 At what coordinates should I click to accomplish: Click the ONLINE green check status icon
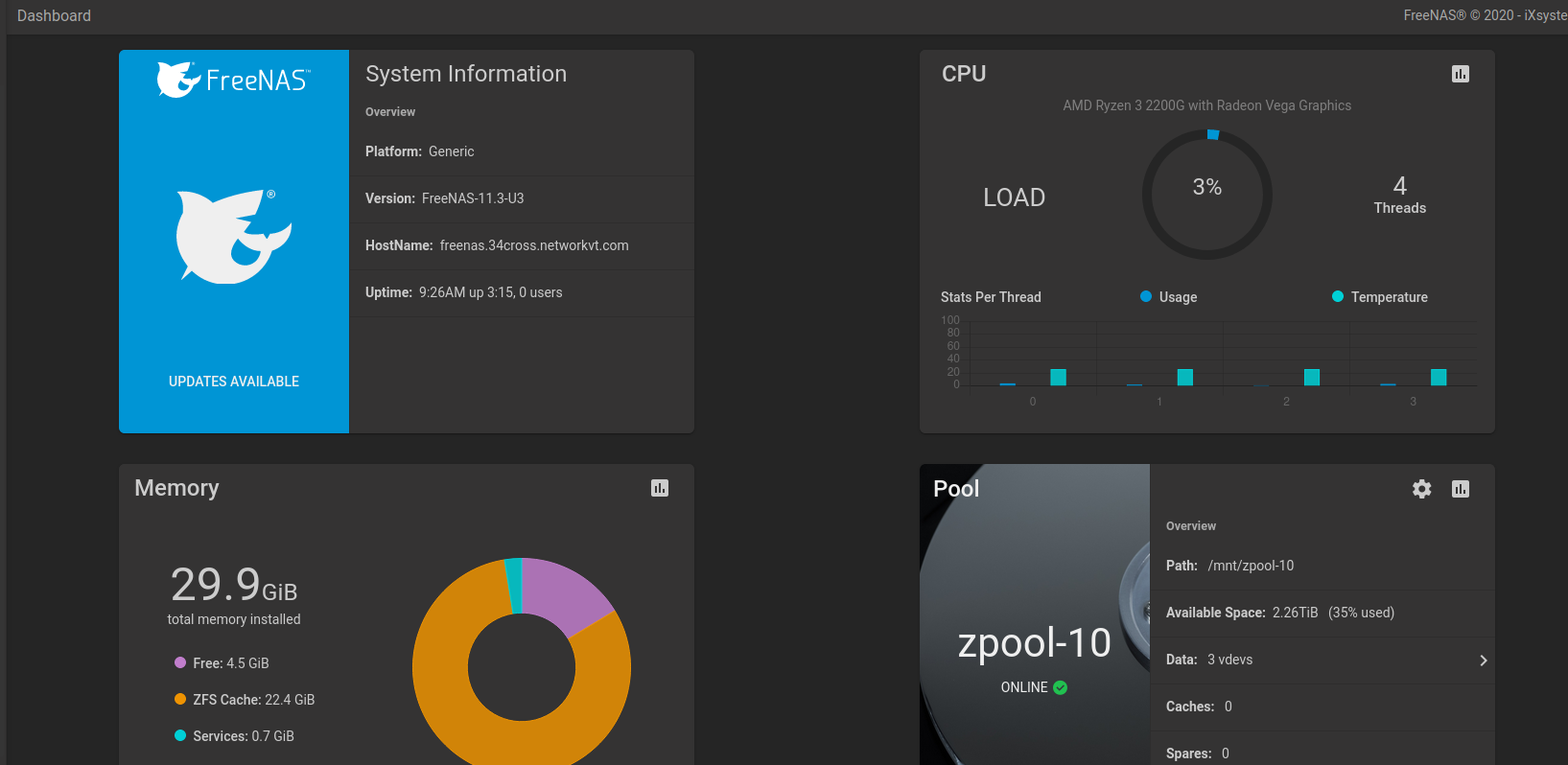(x=1060, y=687)
